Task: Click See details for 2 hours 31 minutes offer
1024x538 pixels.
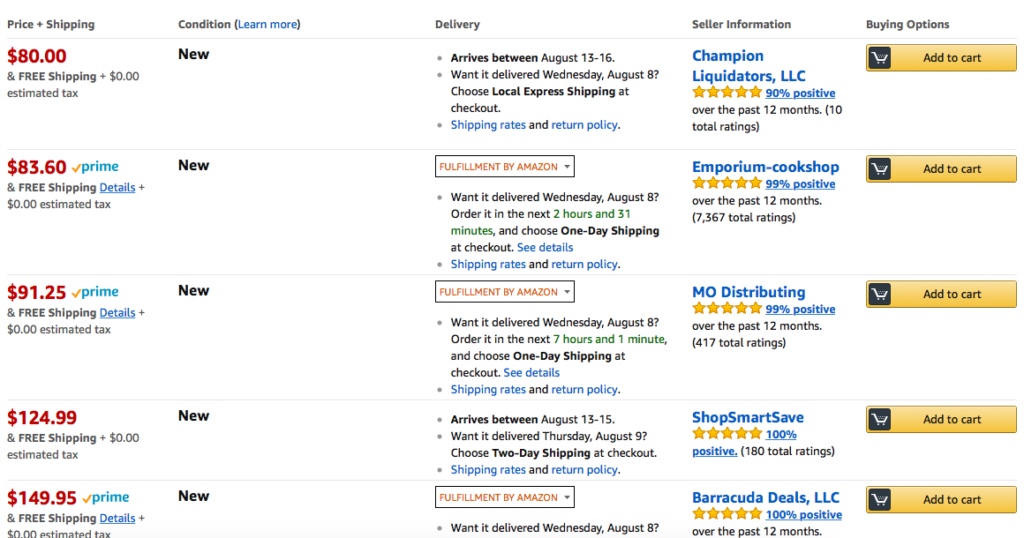Action: coord(545,247)
